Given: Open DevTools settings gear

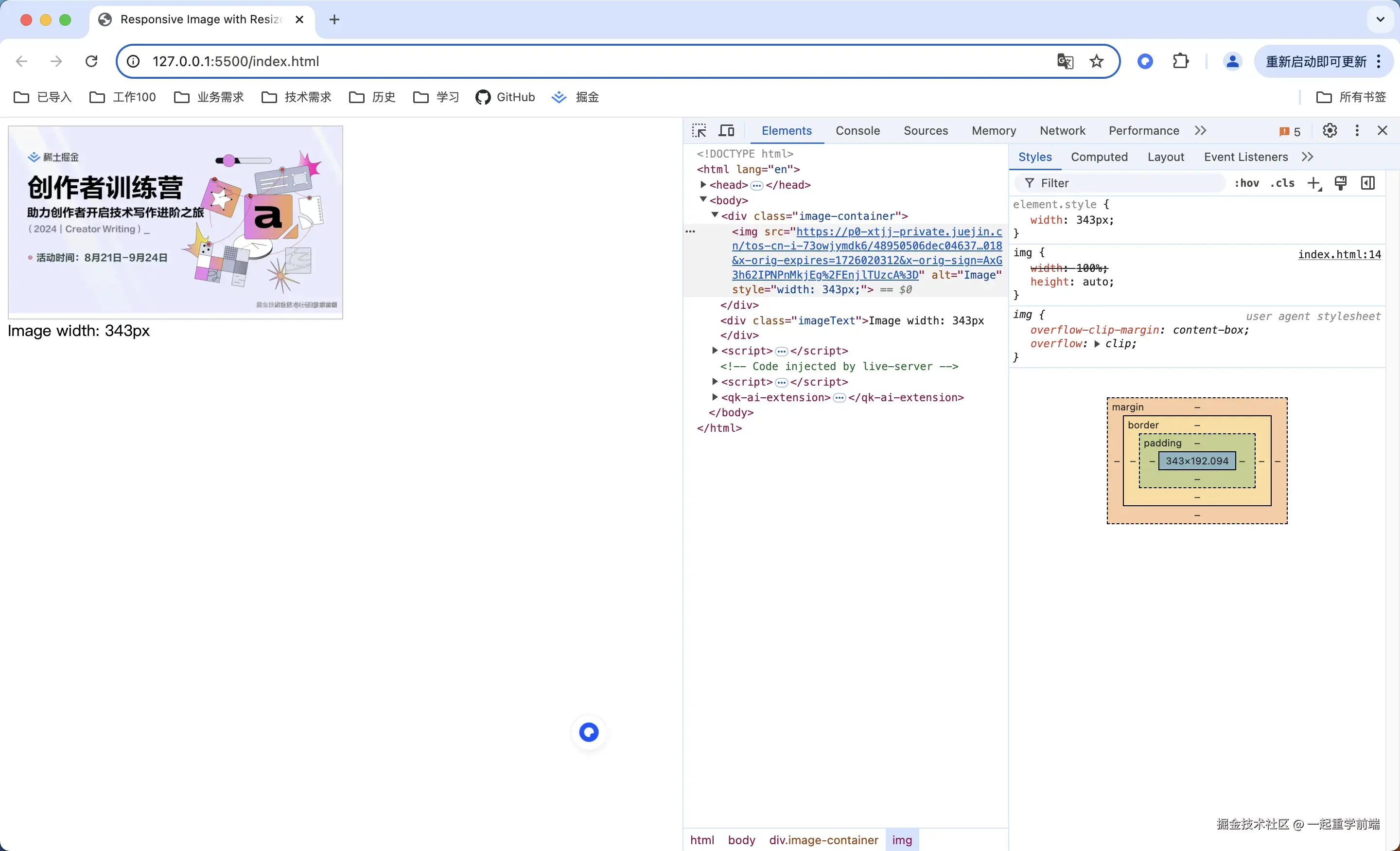Looking at the screenshot, I should point(1330,131).
